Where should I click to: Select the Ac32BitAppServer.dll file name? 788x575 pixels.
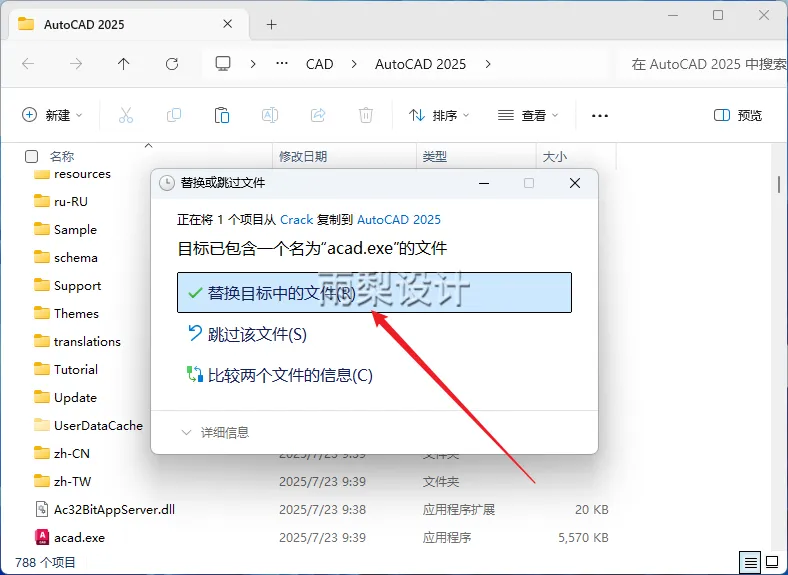click(x=115, y=509)
